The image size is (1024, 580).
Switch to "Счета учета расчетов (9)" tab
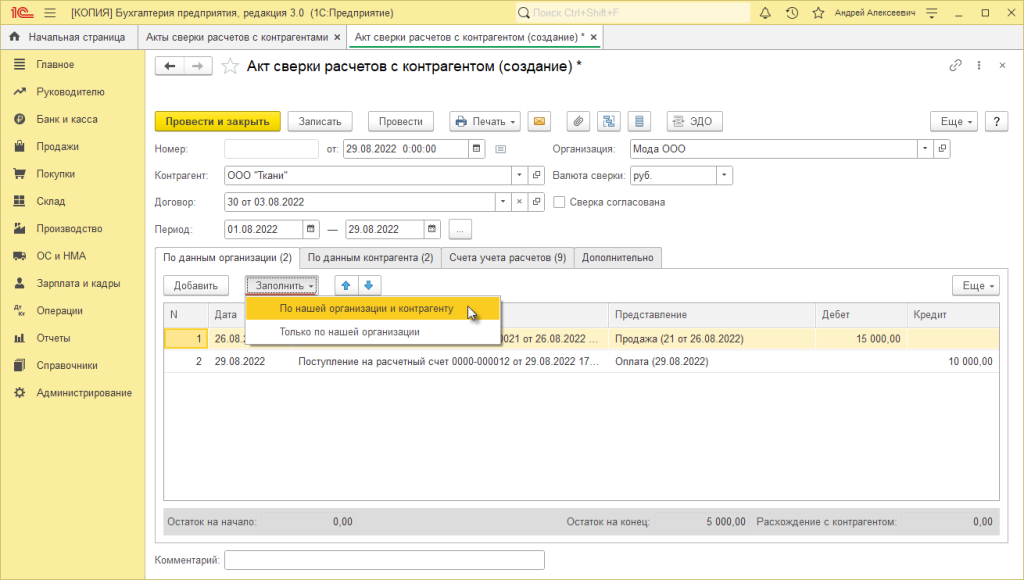pos(507,258)
